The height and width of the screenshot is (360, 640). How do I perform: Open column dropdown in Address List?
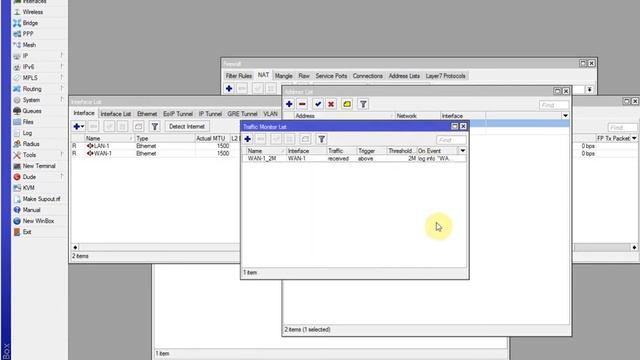[565, 116]
